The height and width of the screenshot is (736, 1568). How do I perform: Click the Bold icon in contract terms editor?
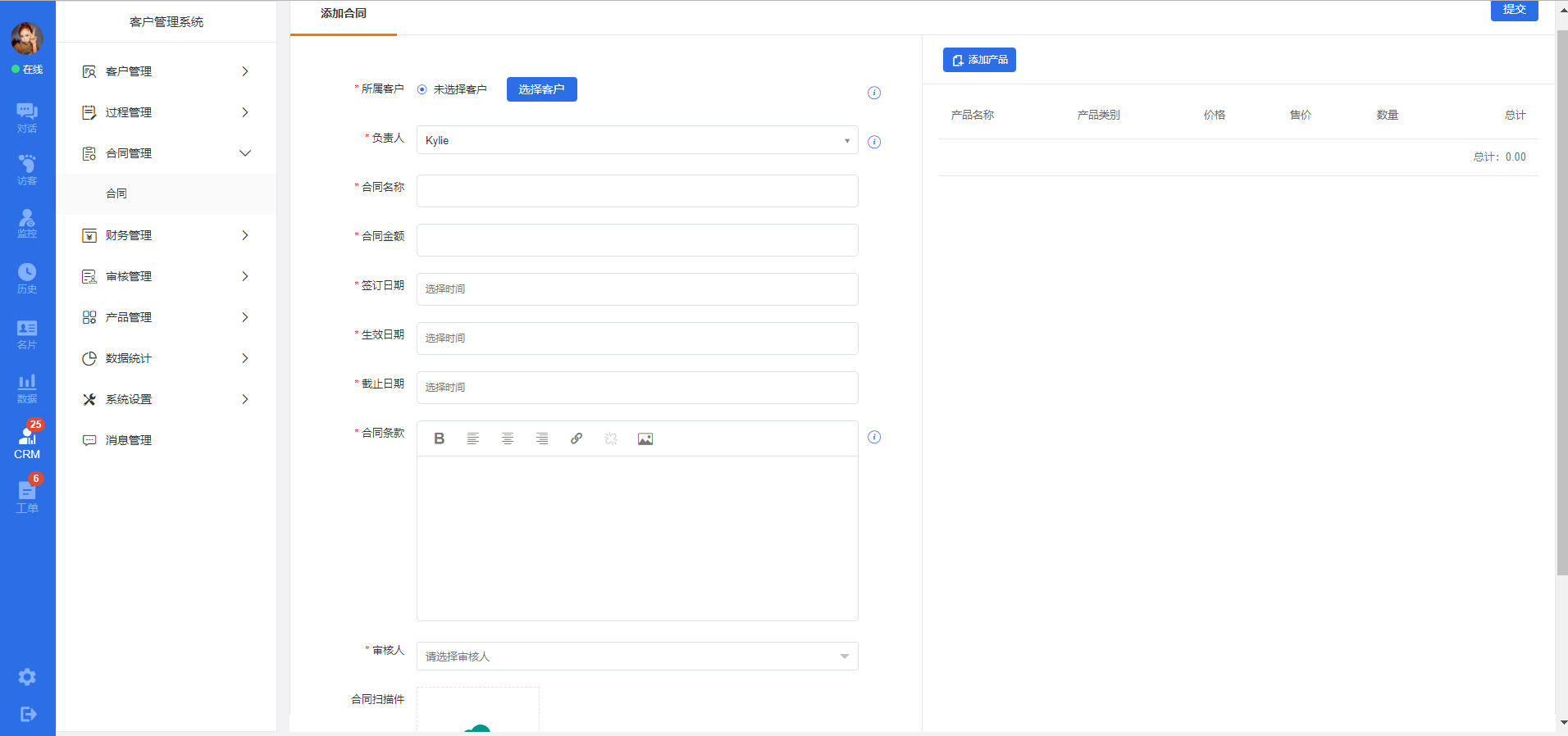point(440,438)
